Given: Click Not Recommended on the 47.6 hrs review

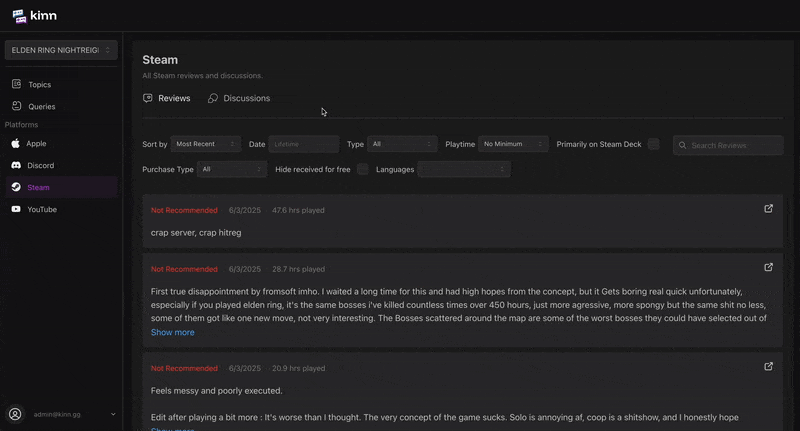Looking at the screenshot, I should coord(184,210).
